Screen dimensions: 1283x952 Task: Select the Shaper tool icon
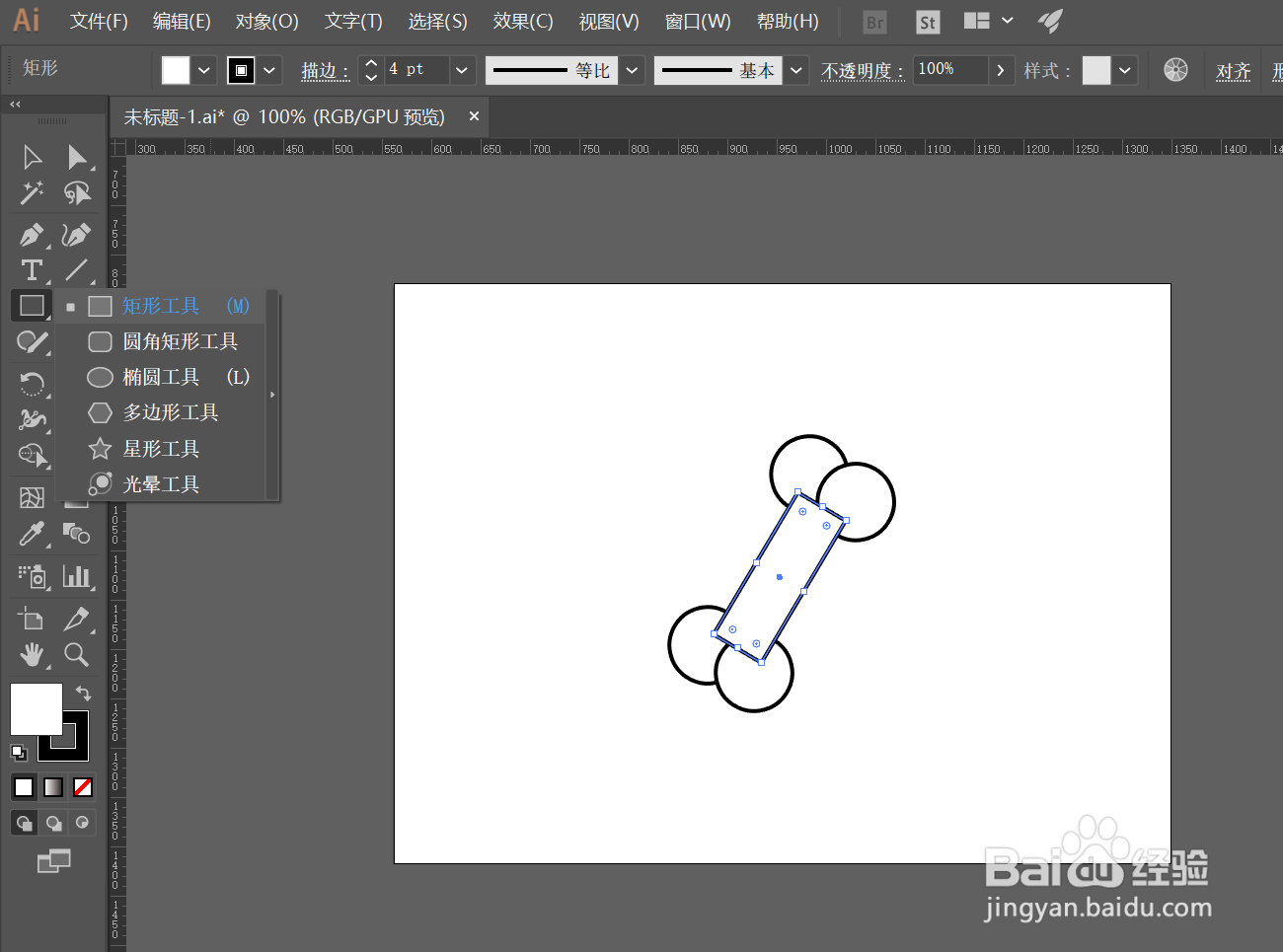[x=32, y=342]
